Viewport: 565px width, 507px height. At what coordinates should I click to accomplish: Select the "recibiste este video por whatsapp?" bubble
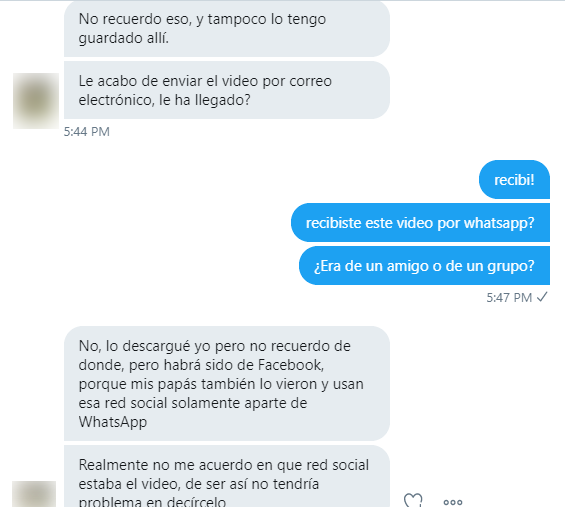(x=420, y=223)
